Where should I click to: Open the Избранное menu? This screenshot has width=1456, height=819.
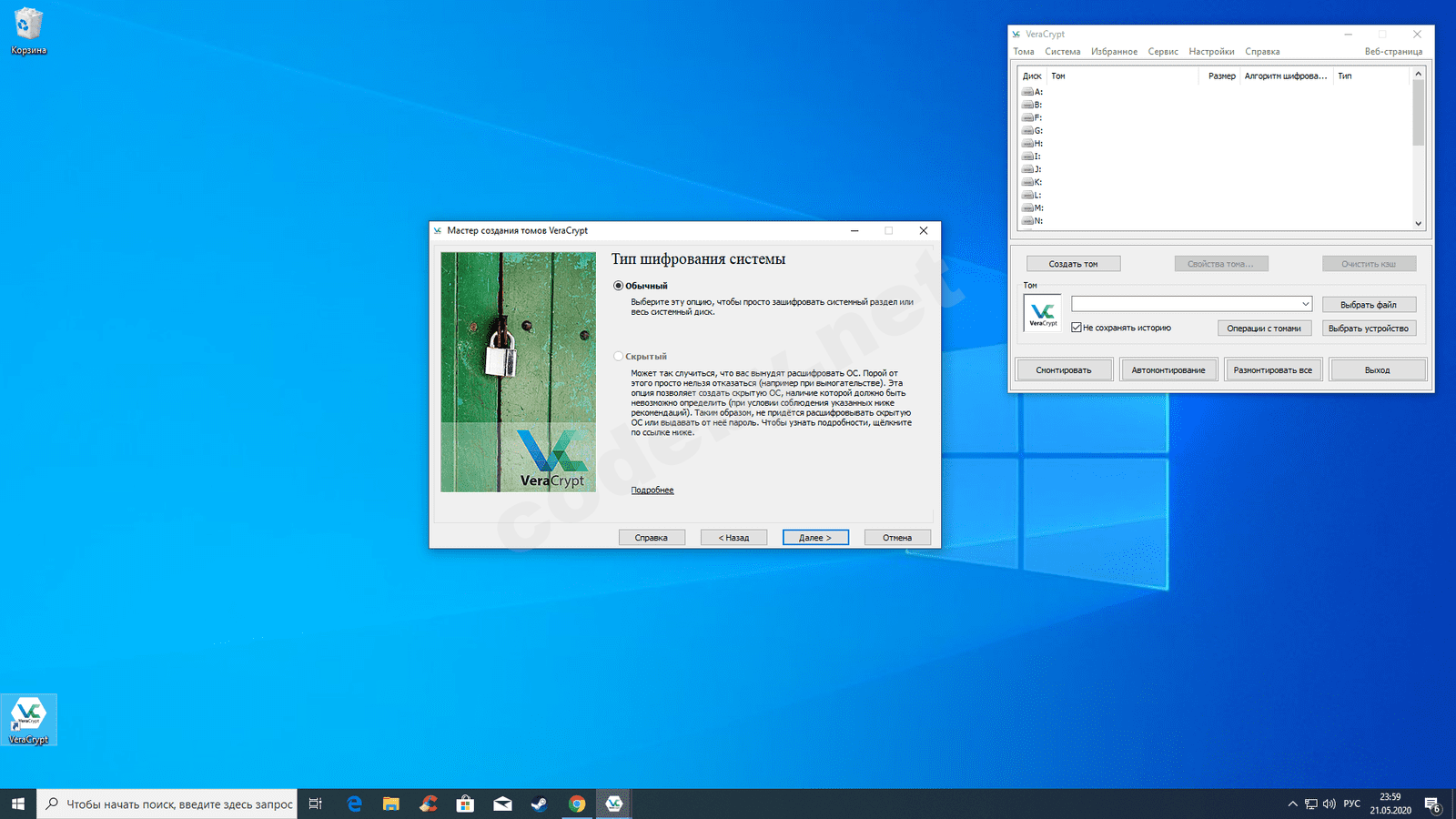(1114, 52)
